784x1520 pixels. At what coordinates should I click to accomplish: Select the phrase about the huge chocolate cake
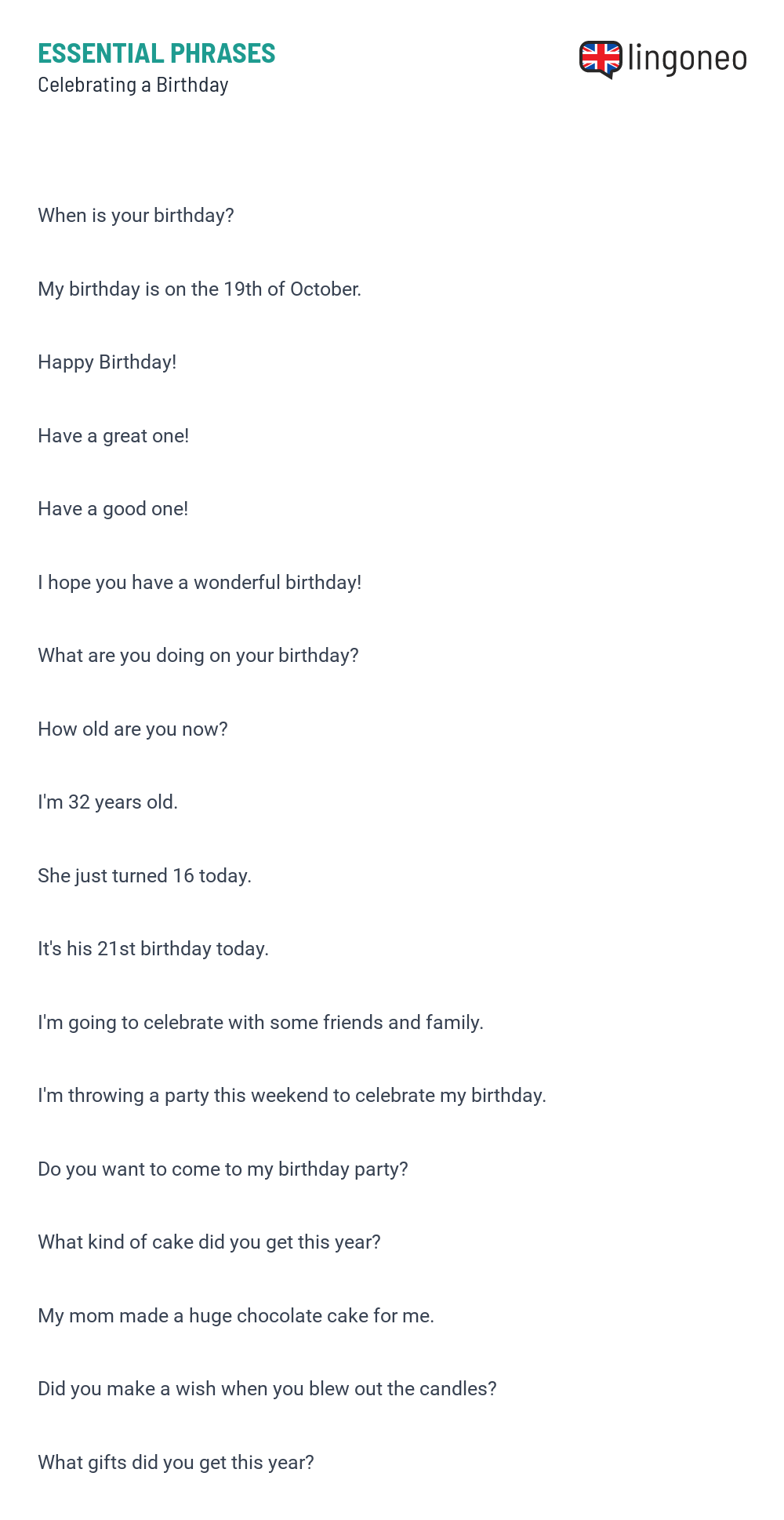236,1316
